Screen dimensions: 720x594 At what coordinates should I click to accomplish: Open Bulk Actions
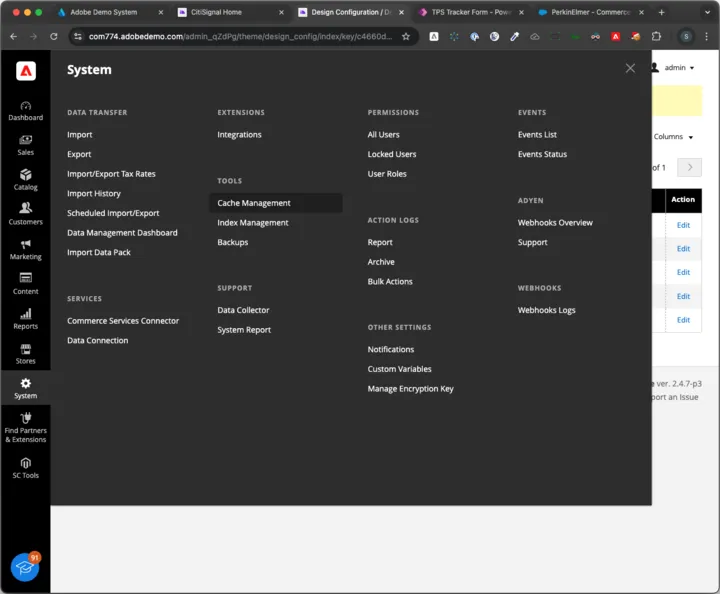(390, 282)
